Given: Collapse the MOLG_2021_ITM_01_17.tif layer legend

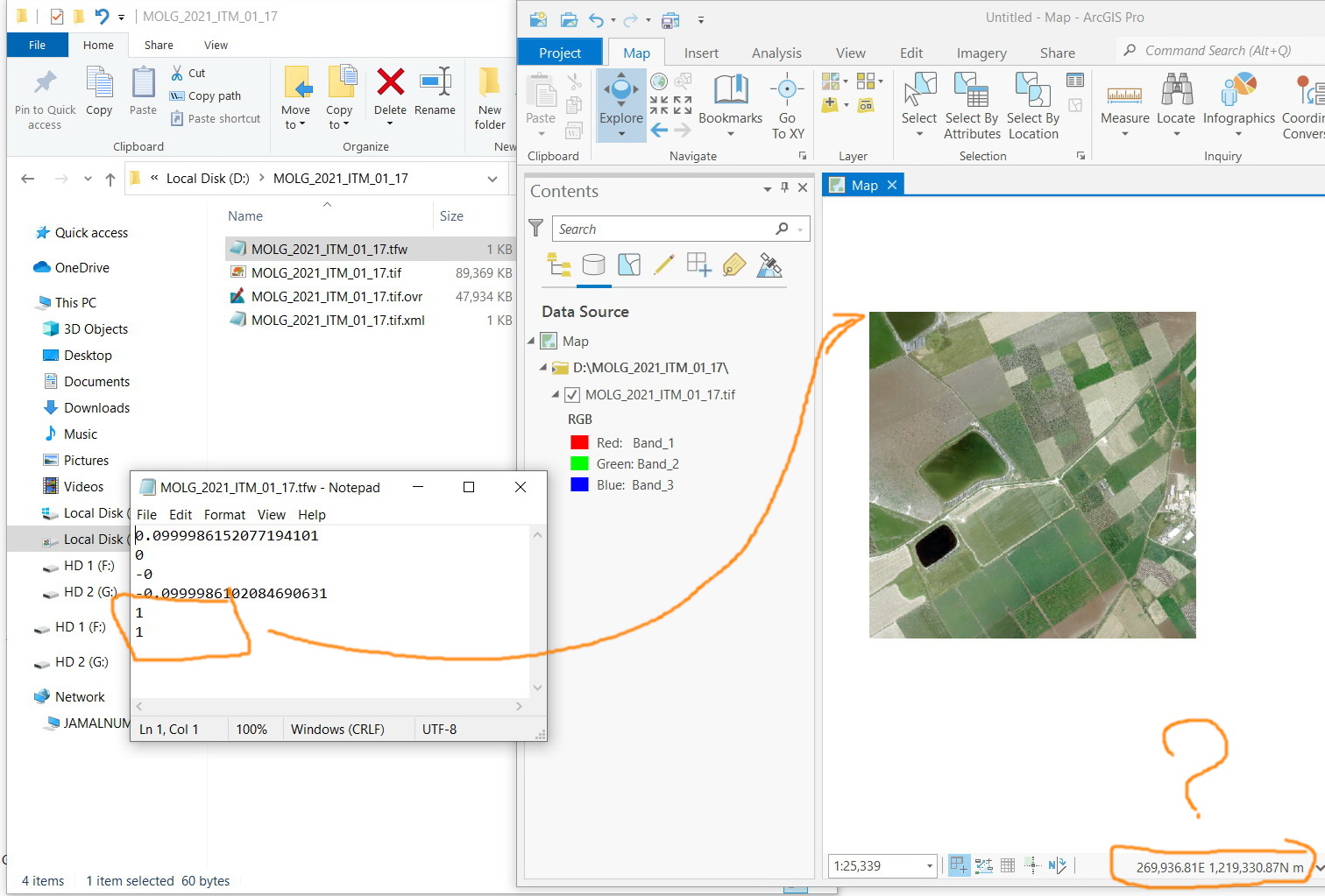Looking at the screenshot, I should tap(556, 395).
